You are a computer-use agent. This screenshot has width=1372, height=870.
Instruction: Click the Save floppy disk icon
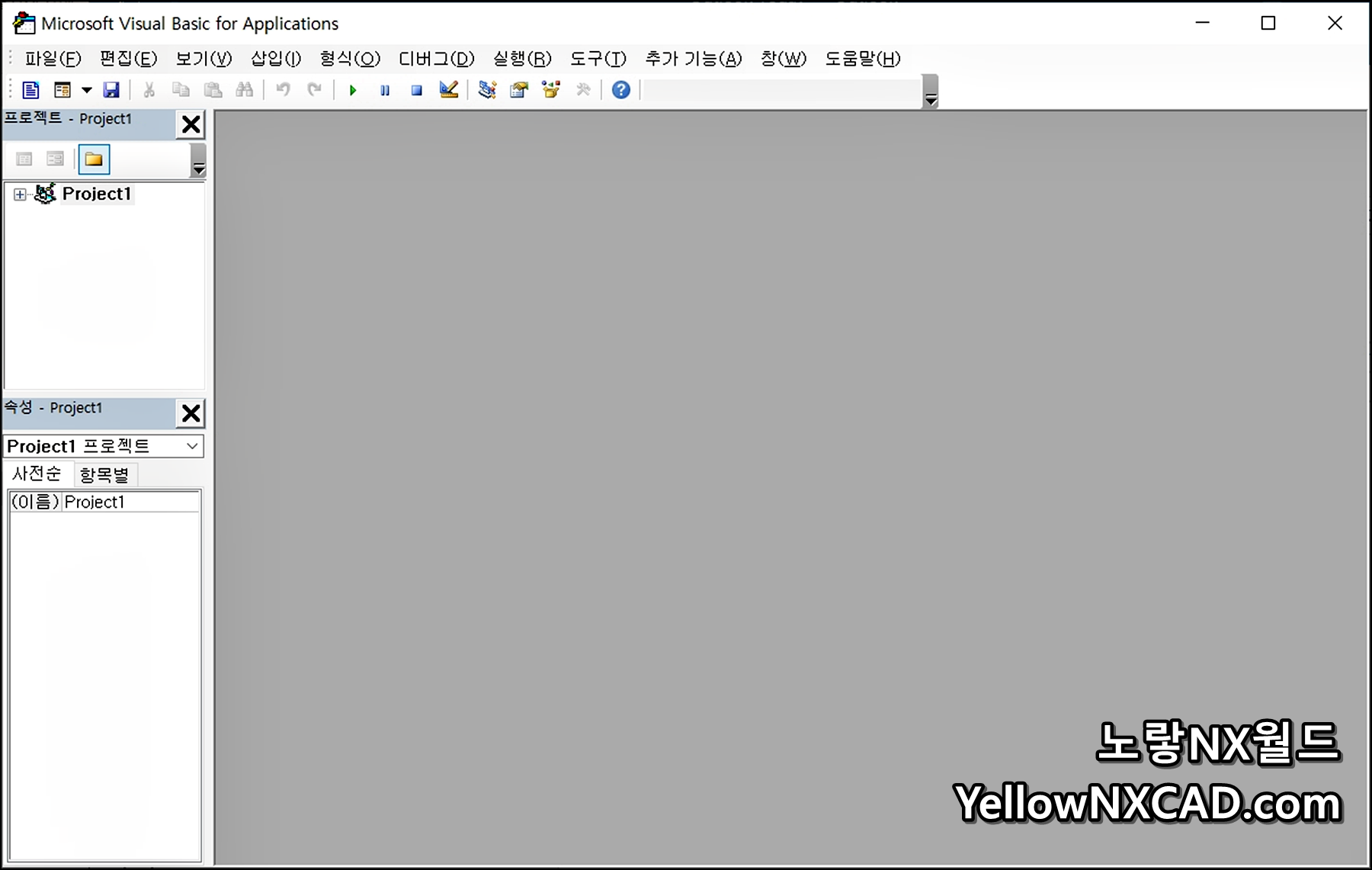111,90
